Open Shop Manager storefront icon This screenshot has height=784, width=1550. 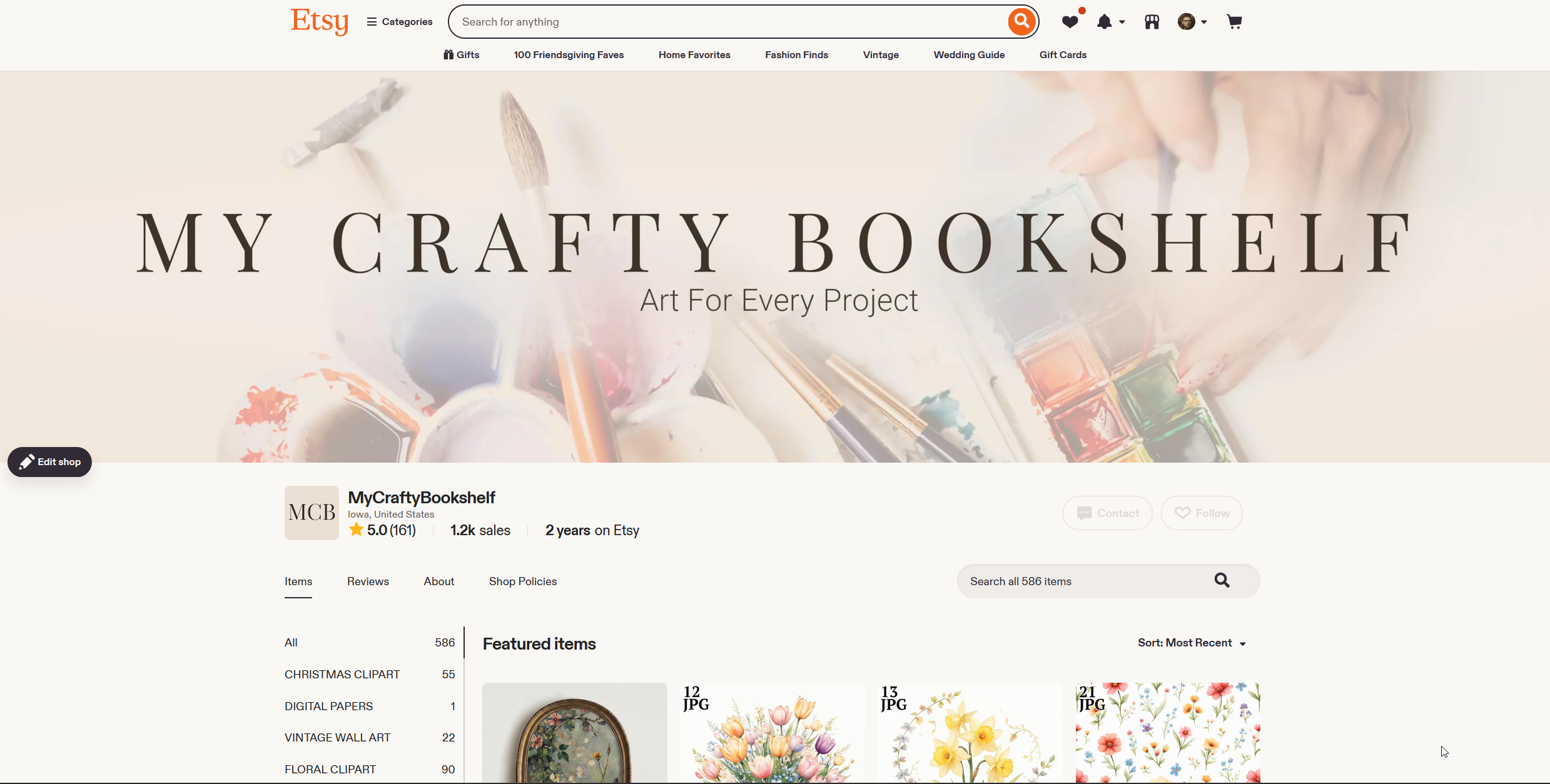1152,22
